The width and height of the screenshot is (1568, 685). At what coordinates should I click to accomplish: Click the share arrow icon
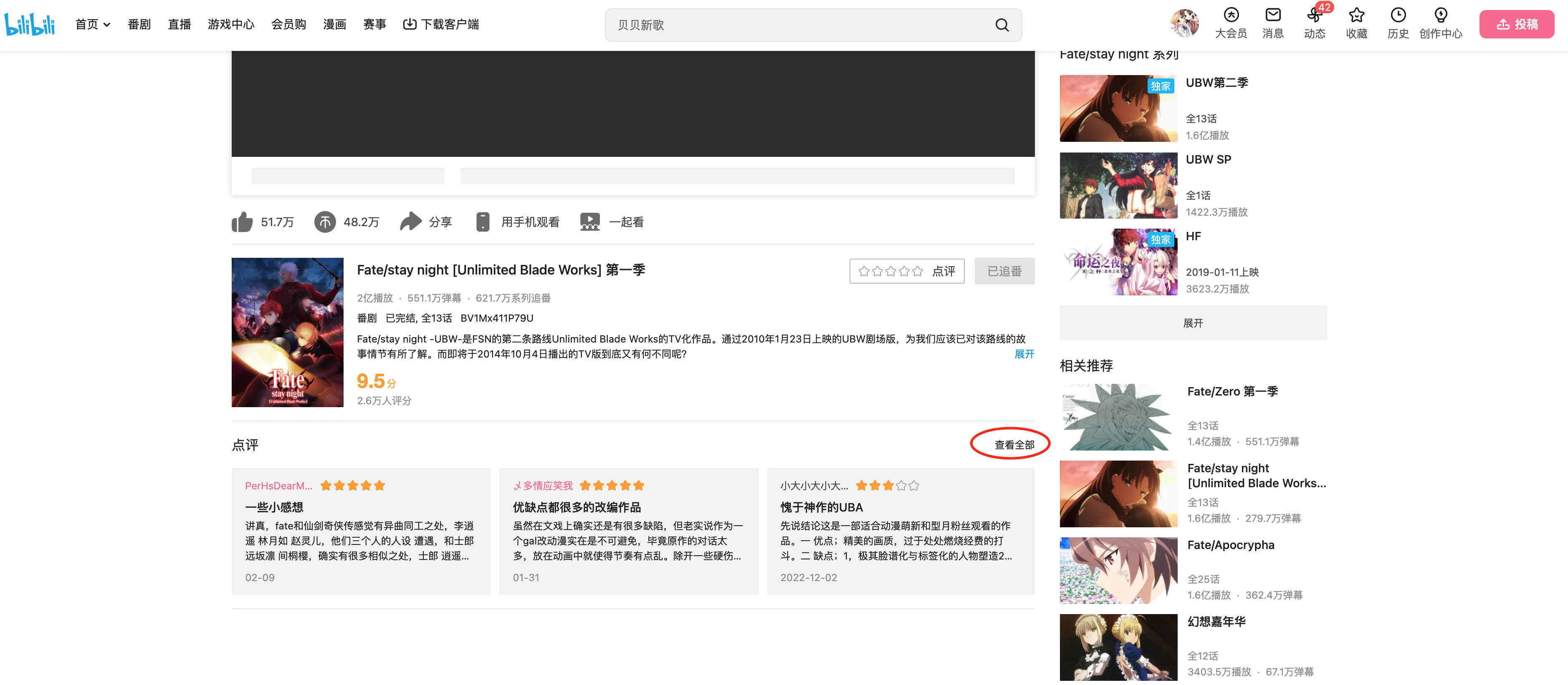[x=410, y=222]
